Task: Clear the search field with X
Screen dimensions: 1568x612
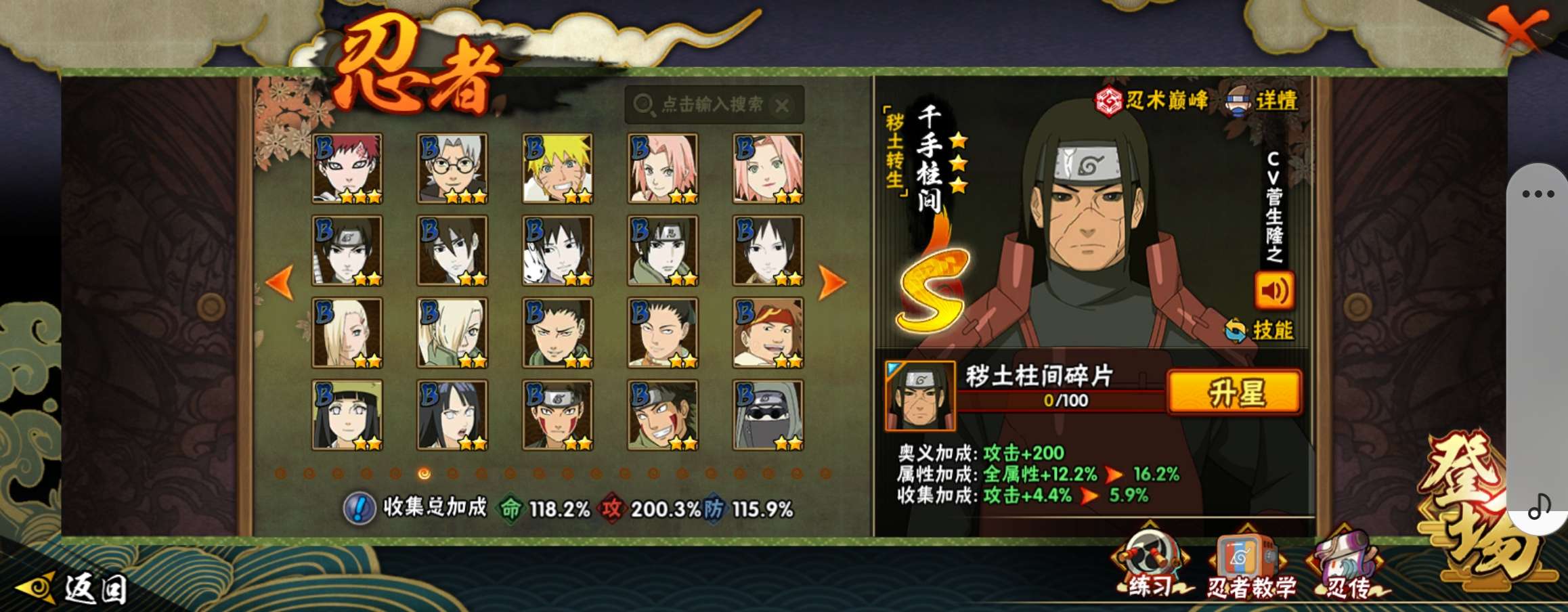Action: coord(782,106)
